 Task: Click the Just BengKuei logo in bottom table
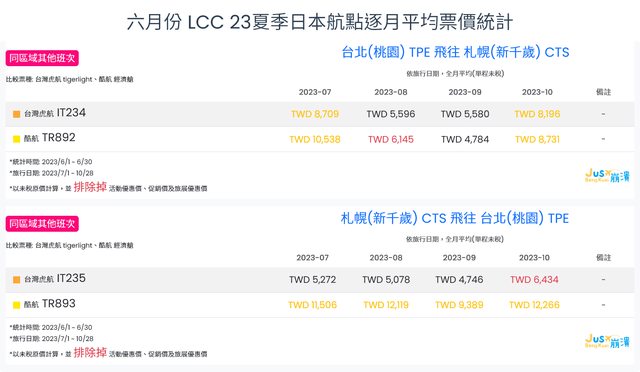point(607,341)
